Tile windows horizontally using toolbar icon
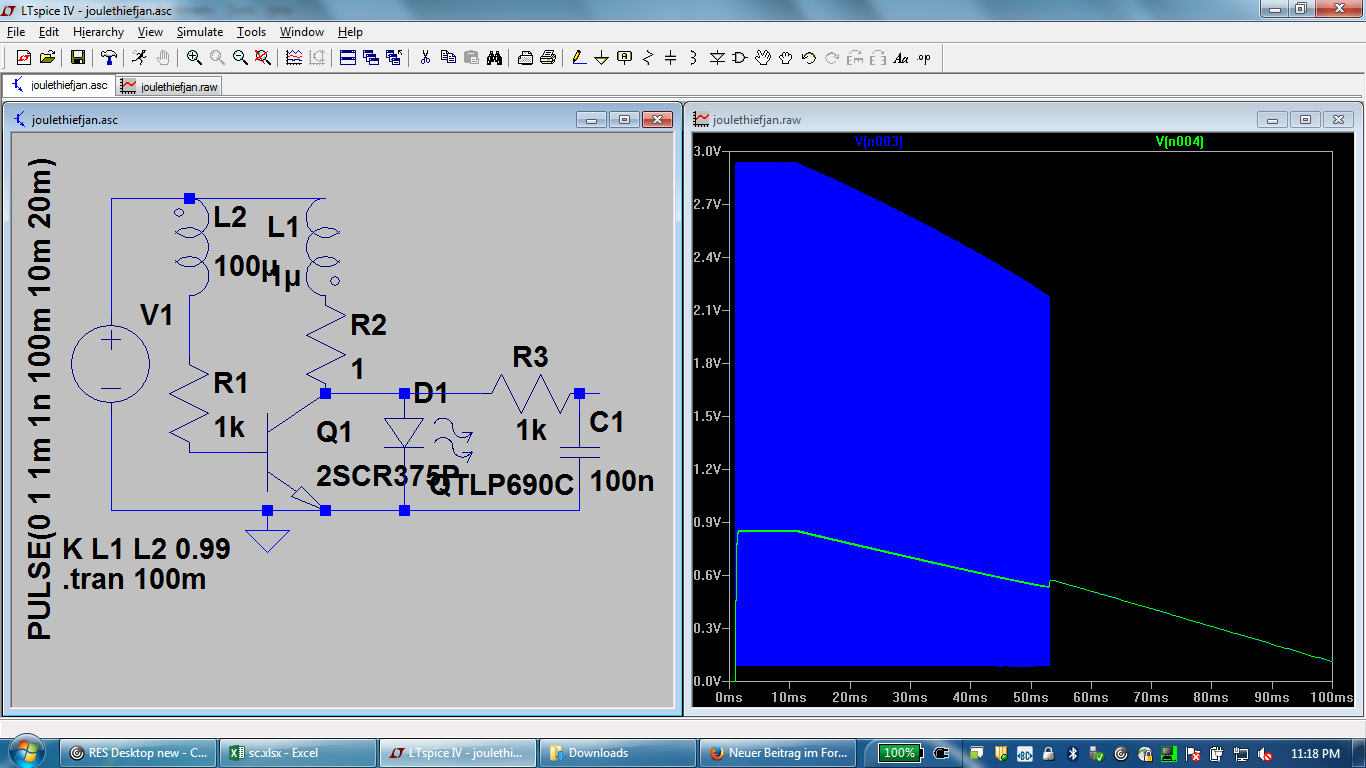 coord(348,58)
